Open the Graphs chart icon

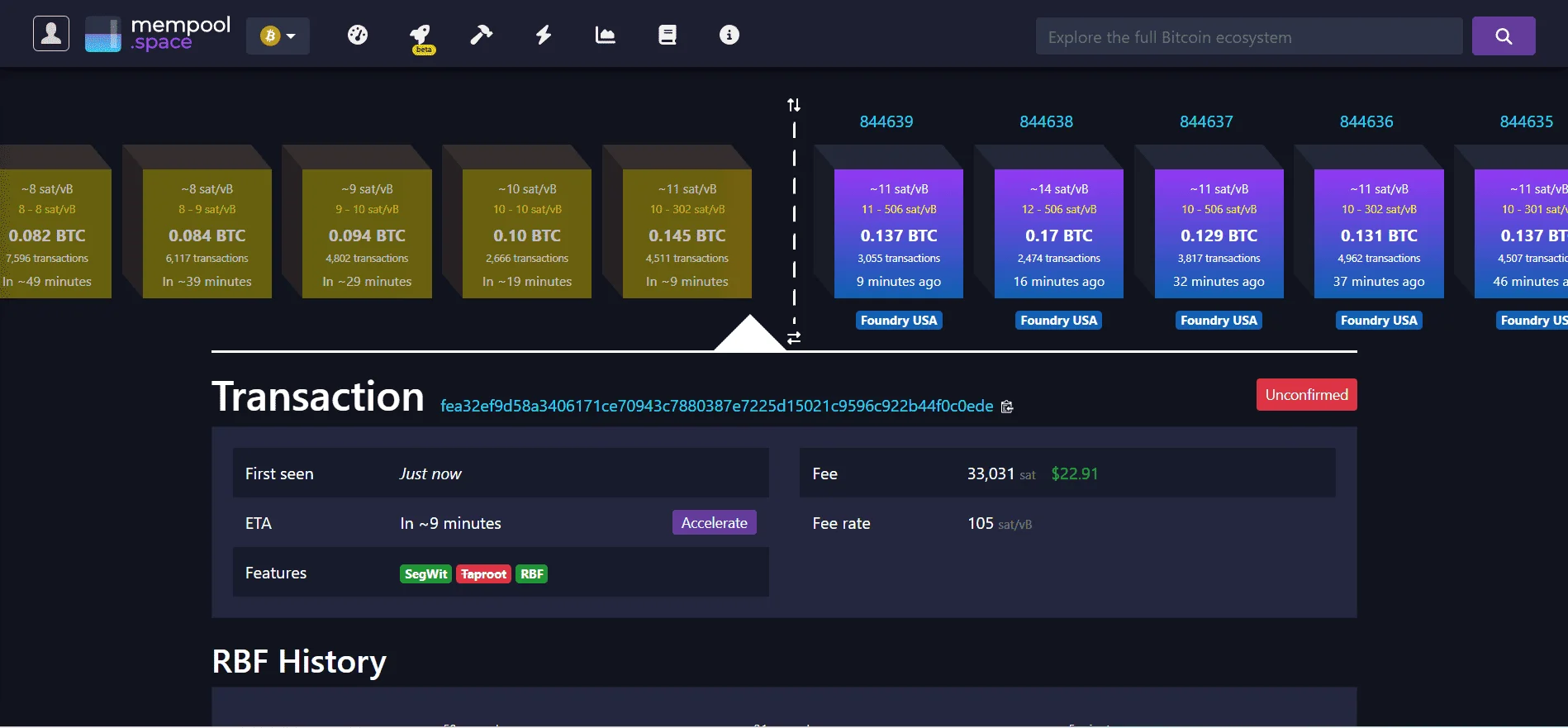(606, 35)
